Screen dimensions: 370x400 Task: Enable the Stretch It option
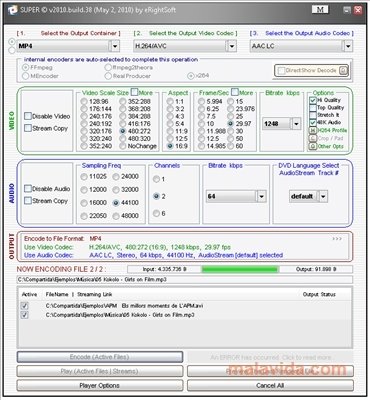tap(313, 115)
